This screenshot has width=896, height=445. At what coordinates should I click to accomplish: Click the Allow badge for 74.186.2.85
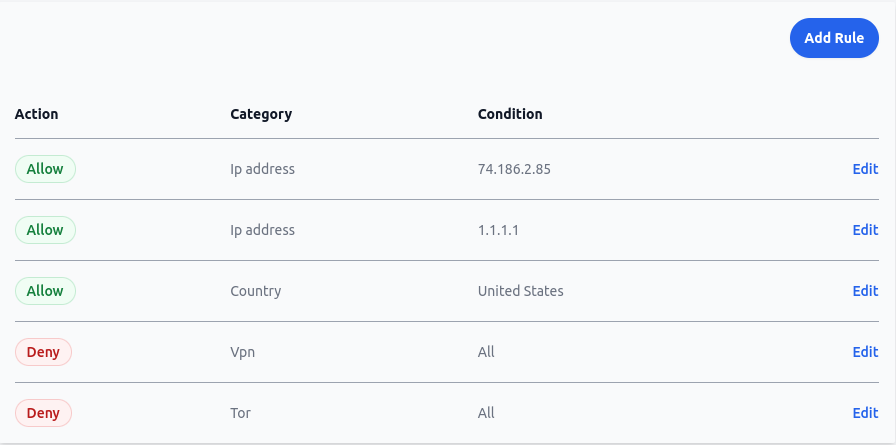45,169
